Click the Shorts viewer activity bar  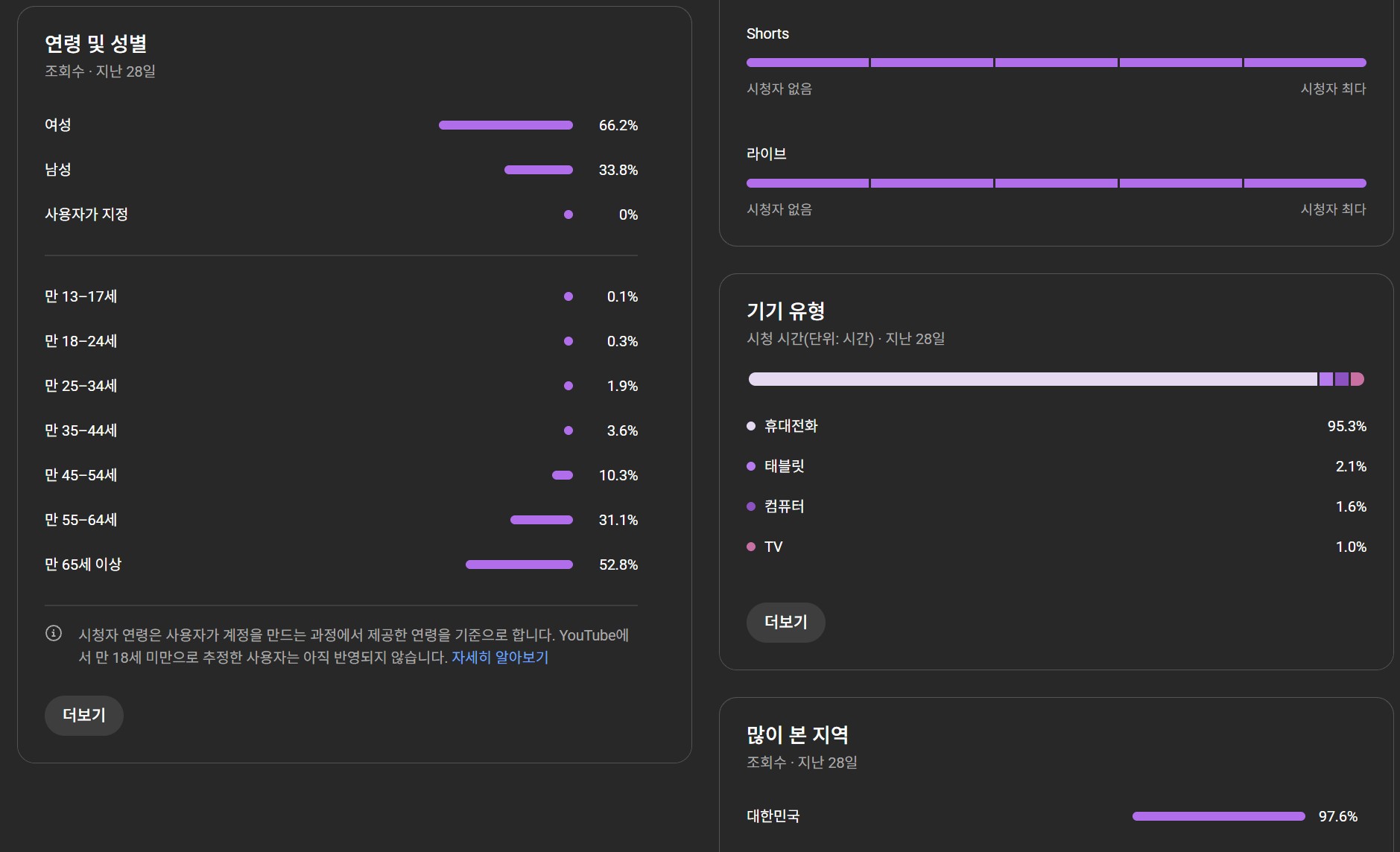(x=1056, y=63)
